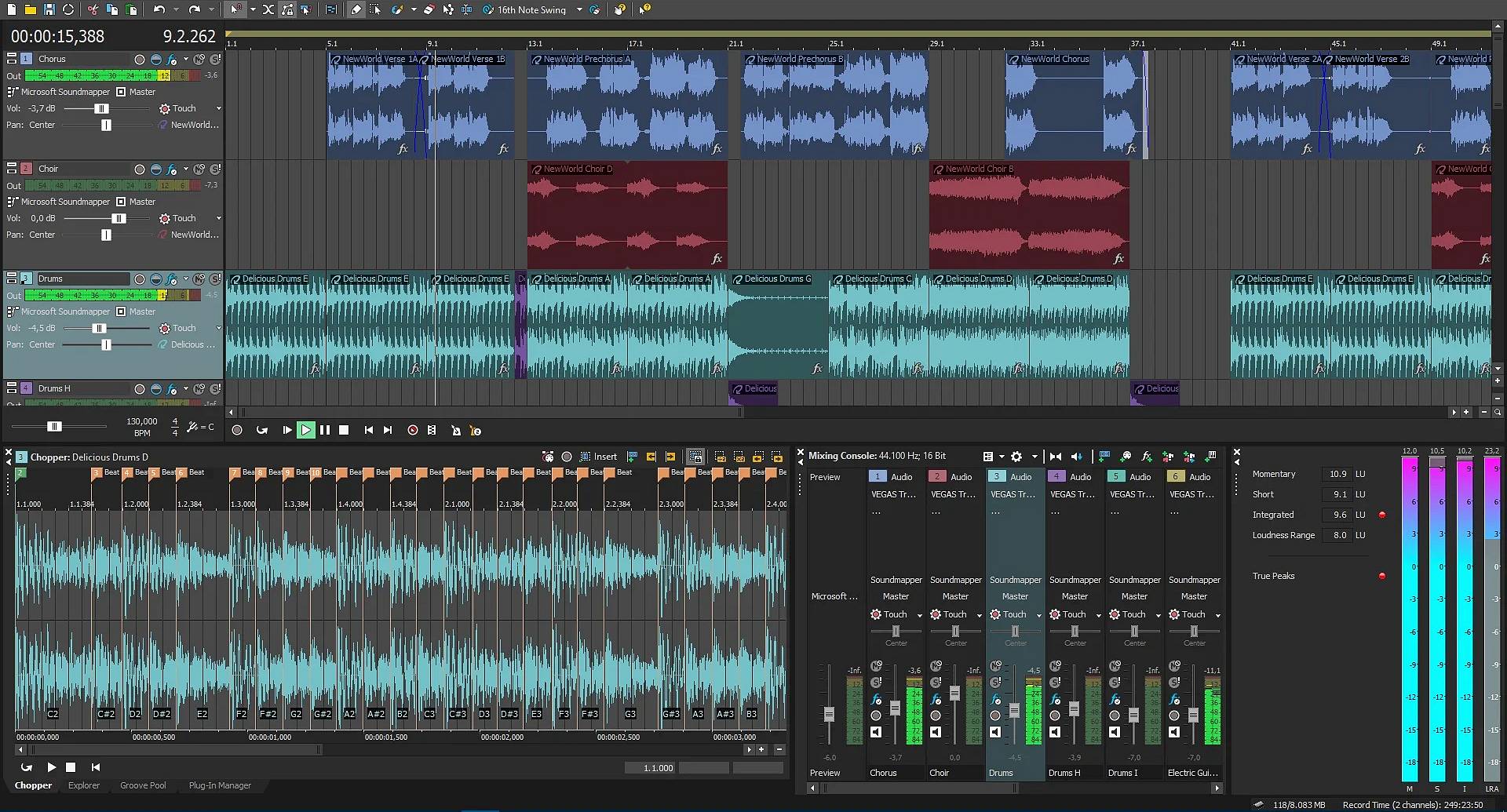Open Track FX for the Drums track
1507x812 pixels.
pos(171,279)
